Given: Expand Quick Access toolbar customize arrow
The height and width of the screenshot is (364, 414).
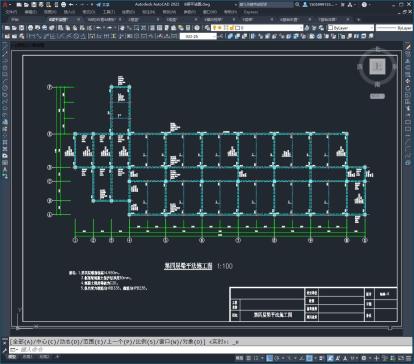Looking at the screenshot, I should click(93, 5).
